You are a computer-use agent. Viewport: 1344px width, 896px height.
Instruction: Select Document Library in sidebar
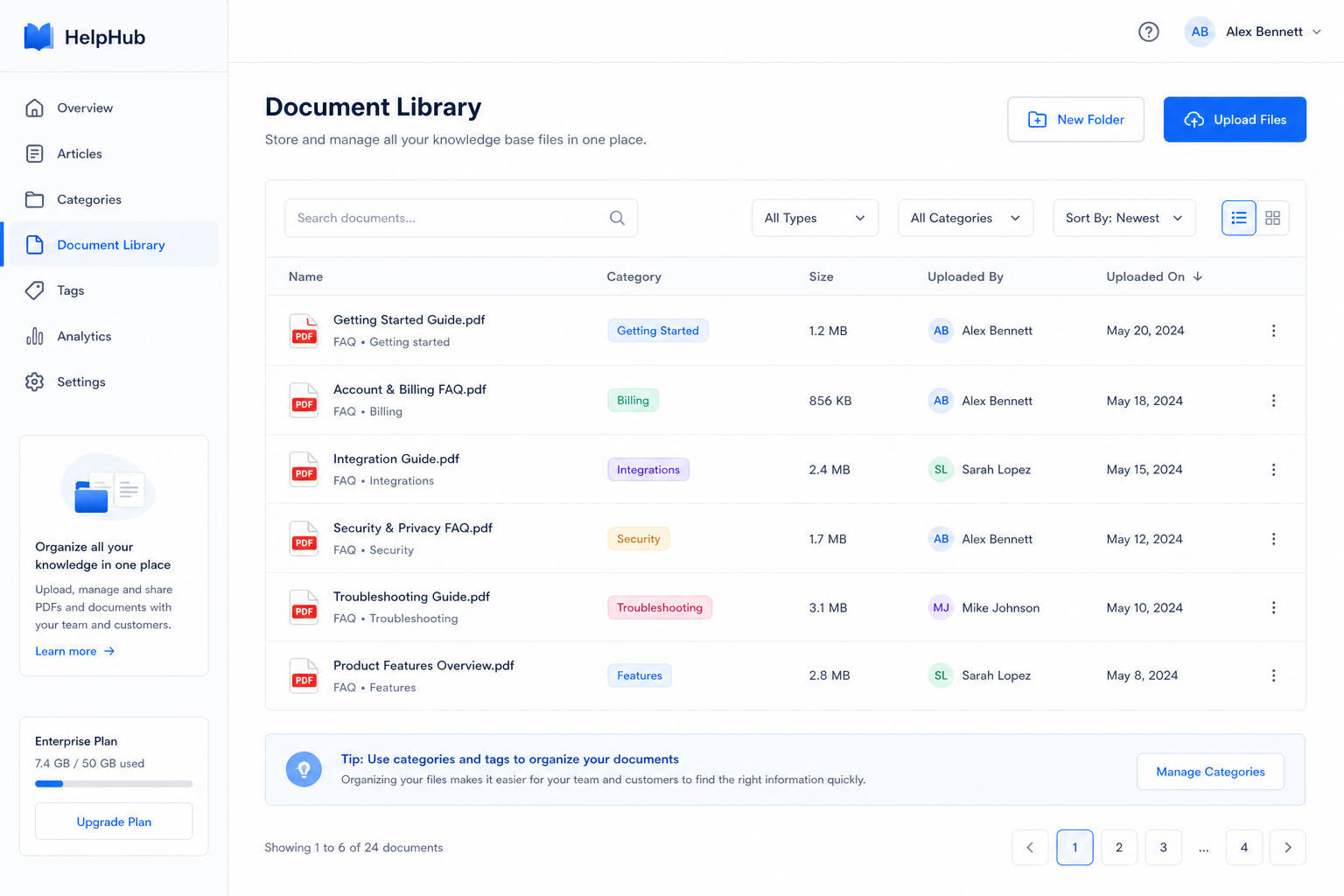[x=111, y=245]
